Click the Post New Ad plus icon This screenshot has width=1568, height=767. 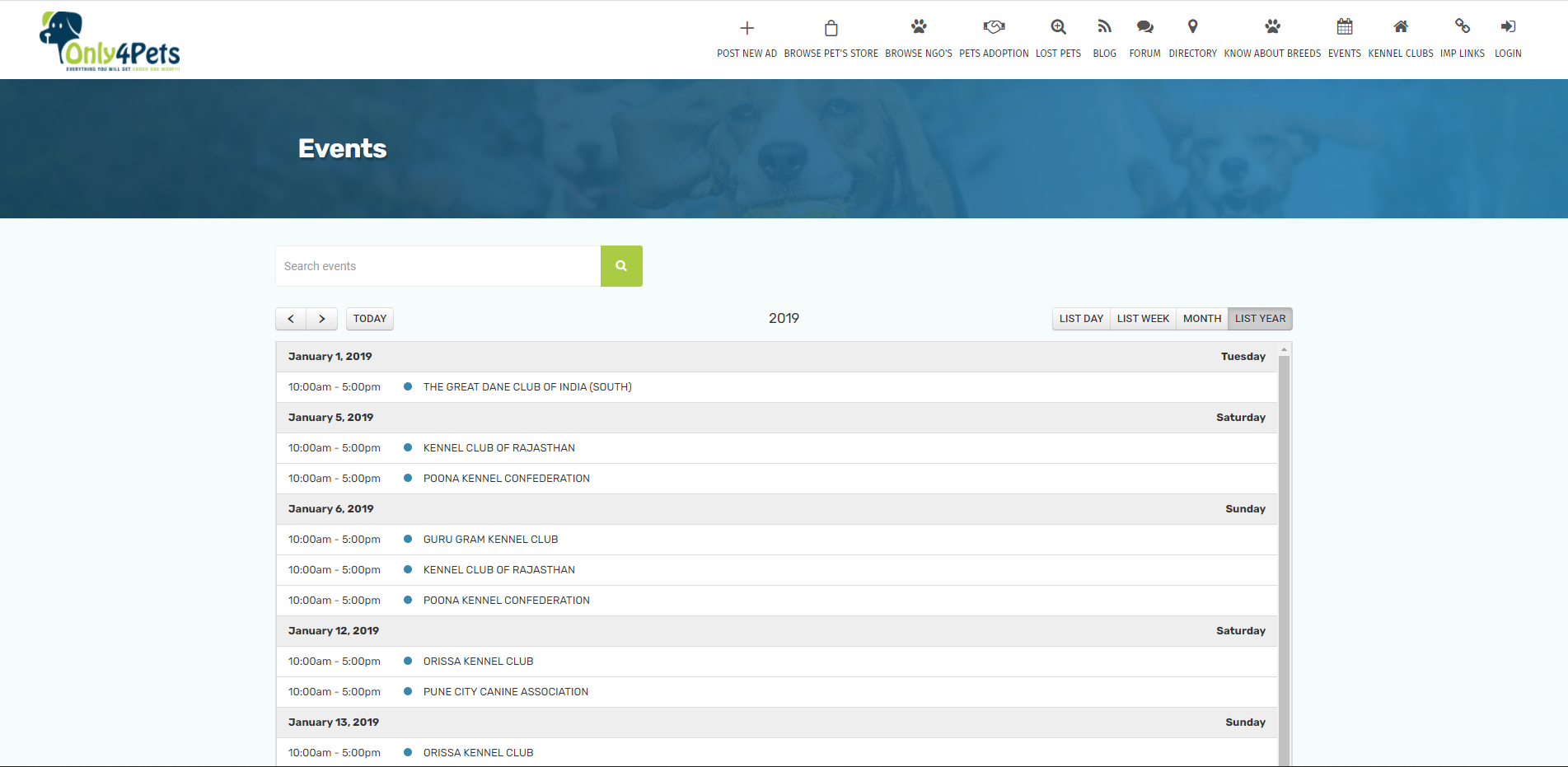(x=747, y=28)
